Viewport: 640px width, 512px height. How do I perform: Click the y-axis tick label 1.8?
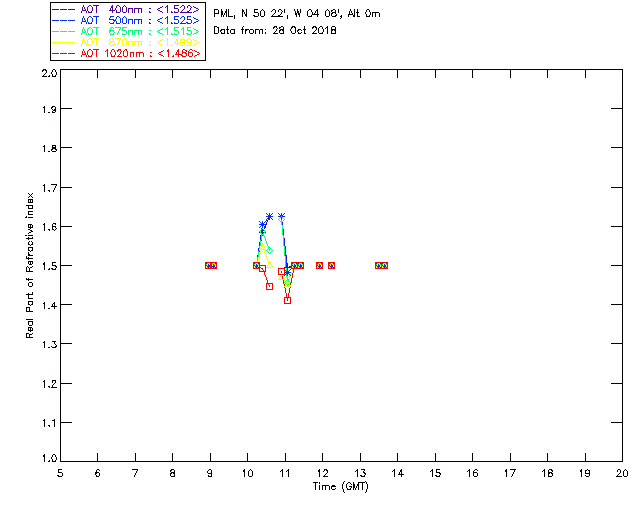pyautogui.click(x=49, y=148)
